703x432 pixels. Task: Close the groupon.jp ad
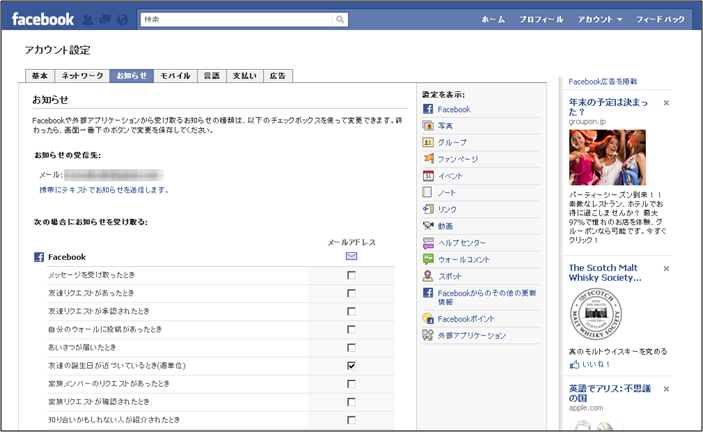click(x=666, y=103)
